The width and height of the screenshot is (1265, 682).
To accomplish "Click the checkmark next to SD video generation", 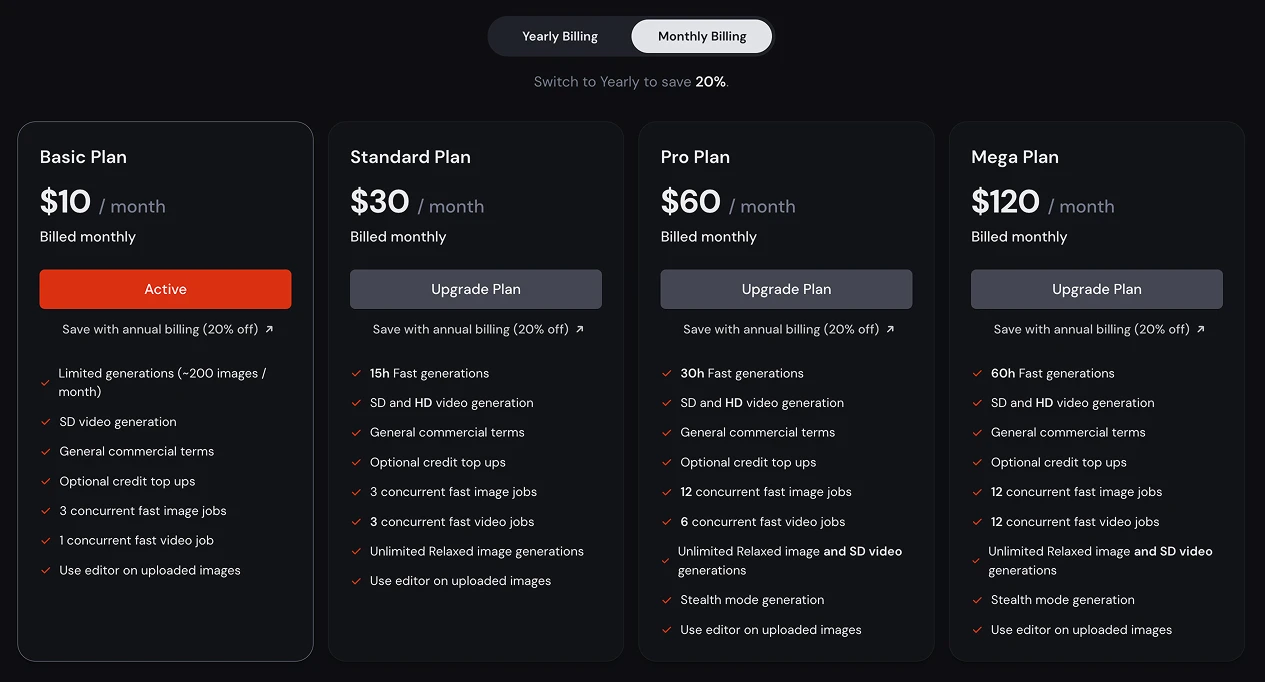I will click(x=45, y=422).
